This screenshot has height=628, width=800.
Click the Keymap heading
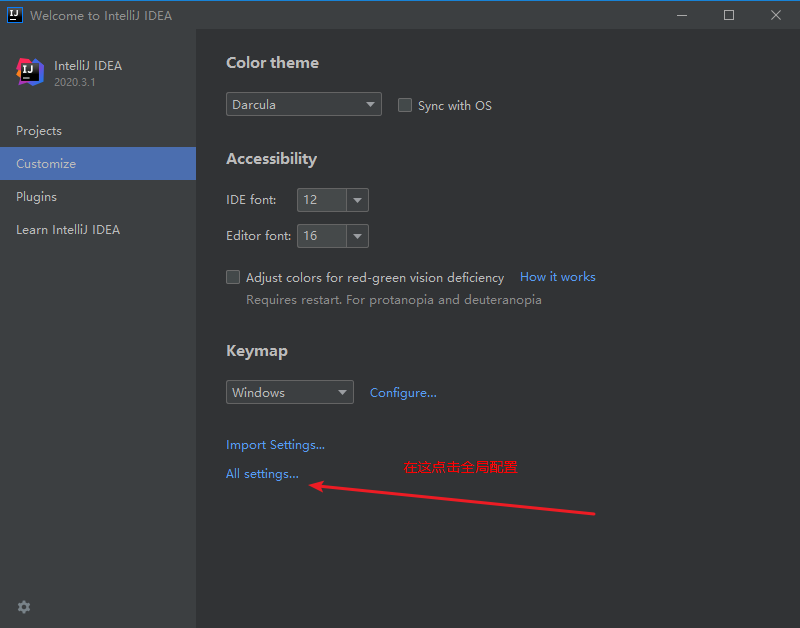[257, 351]
